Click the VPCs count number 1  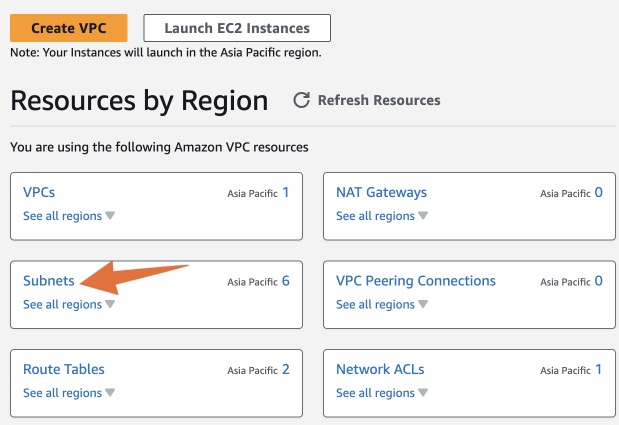tap(285, 192)
